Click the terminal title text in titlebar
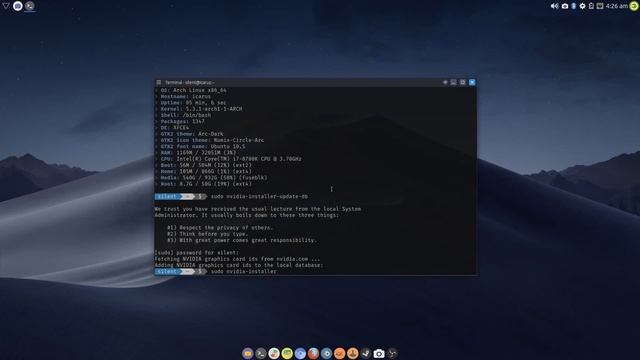 (189, 82)
